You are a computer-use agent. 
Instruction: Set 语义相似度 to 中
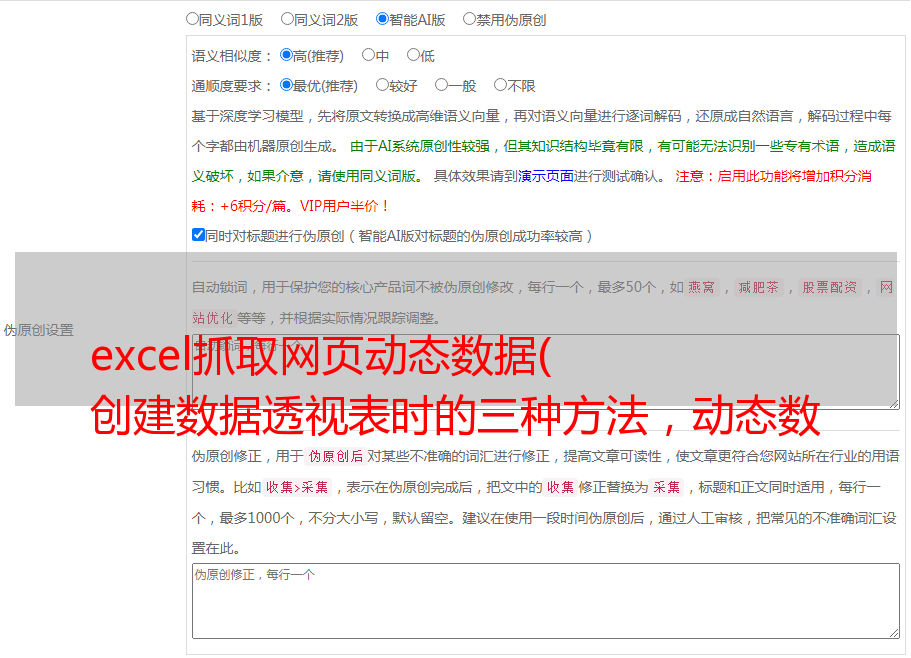[368, 55]
